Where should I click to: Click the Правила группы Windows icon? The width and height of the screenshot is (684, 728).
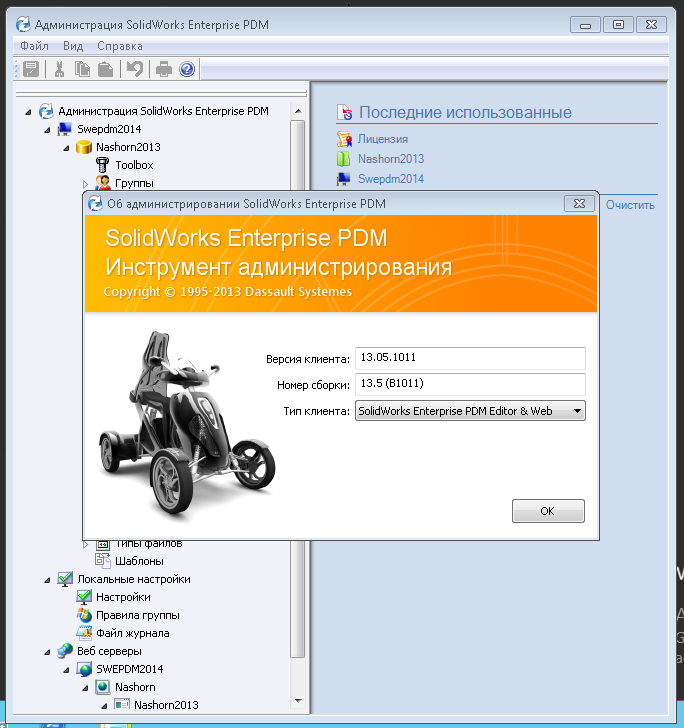(84, 615)
